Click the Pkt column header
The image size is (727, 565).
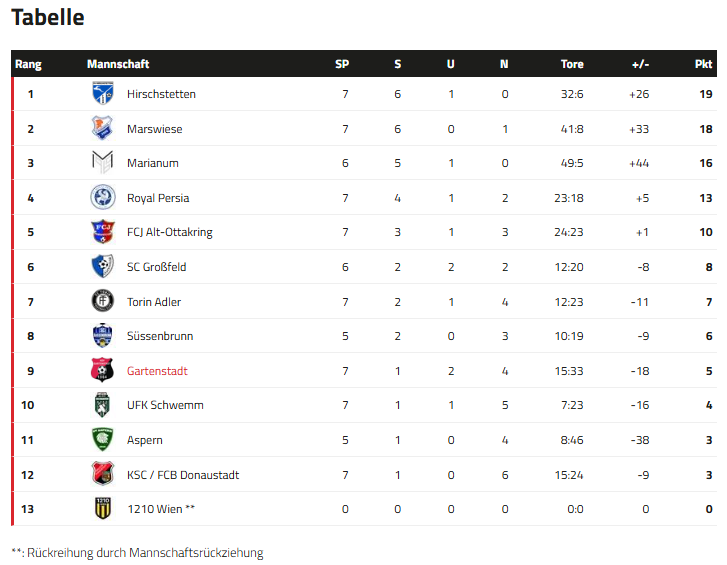pyautogui.click(x=703, y=64)
